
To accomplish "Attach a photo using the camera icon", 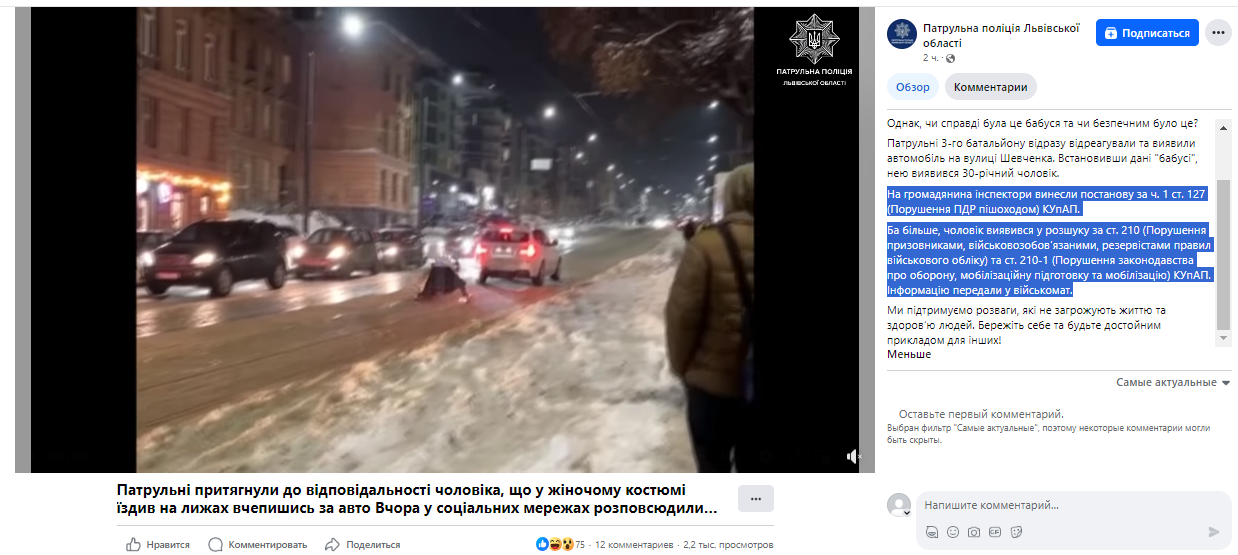I will 974,532.
